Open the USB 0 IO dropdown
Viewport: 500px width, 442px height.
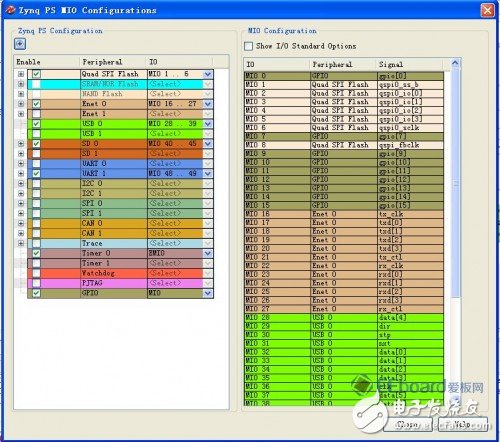[x=208, y=124]
